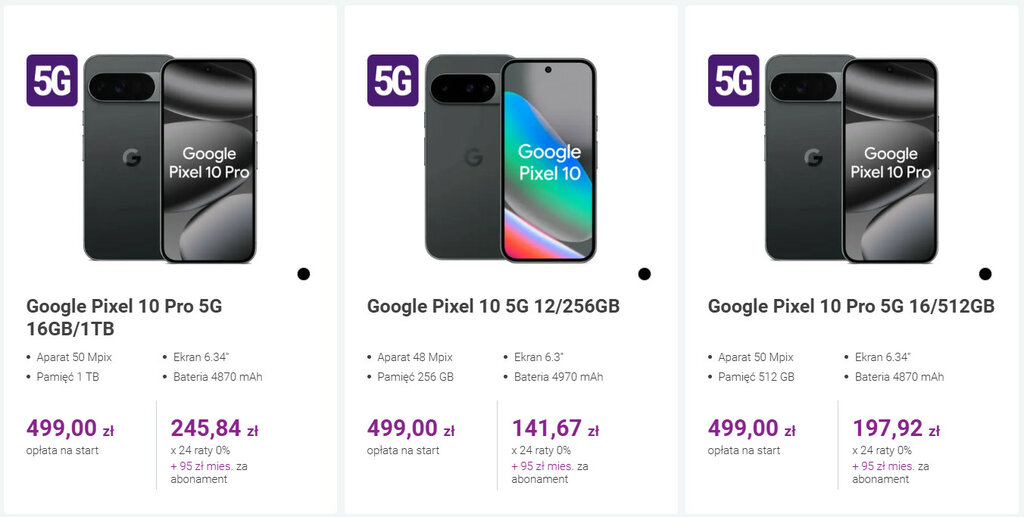Click the 197,92 zł monthly installment price
Image resolution: width=1024 pixels, height=517 pixels.
coord(888,429)
